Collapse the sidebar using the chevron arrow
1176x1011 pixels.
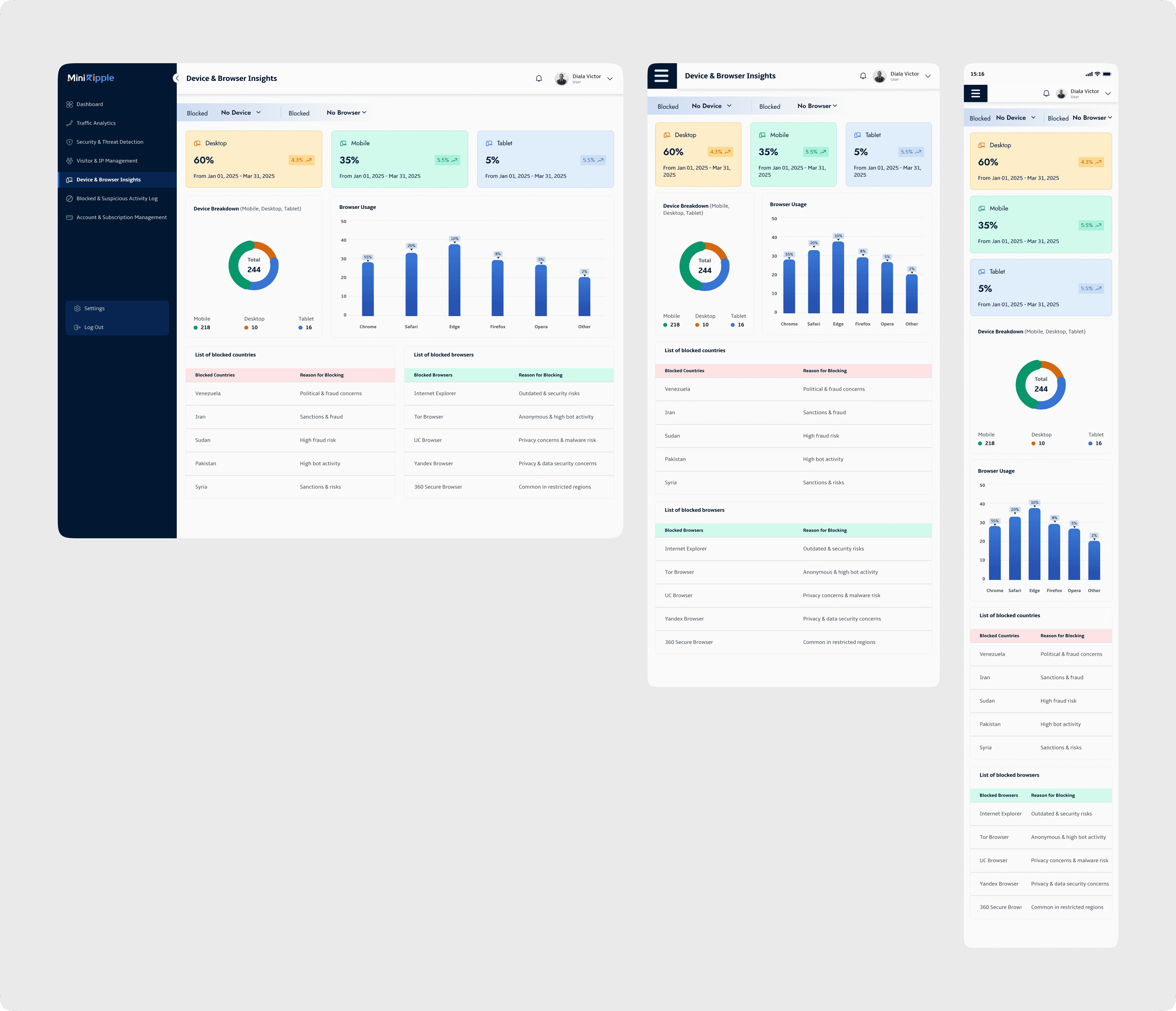(177, 78)
